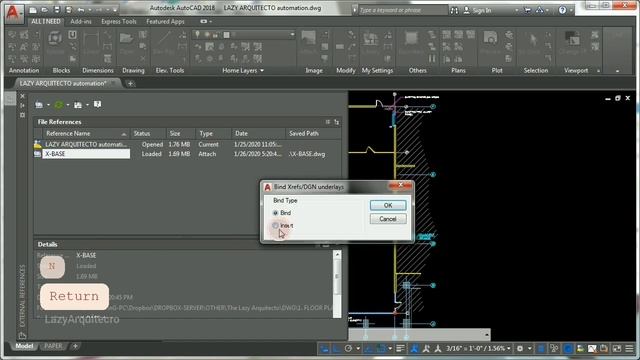Switch to the PAPER layout tab
The image size is (640, 360).
click(x=53, y=346)
